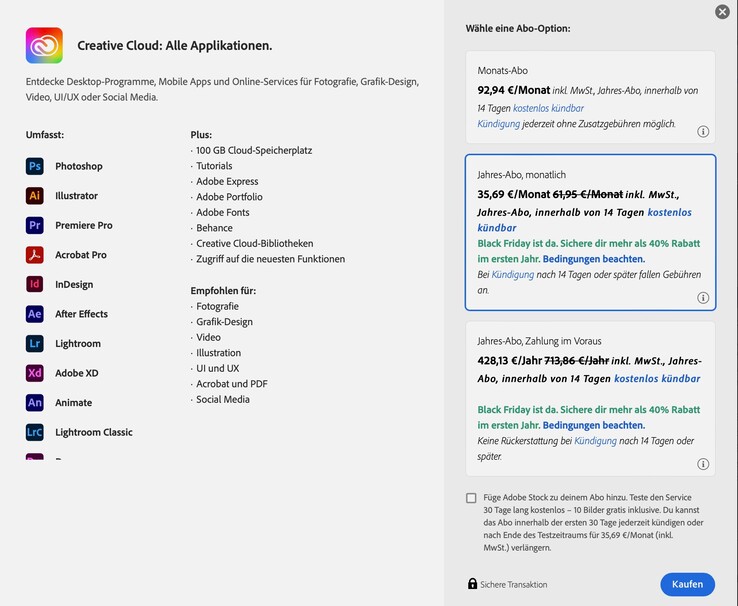Expand info for Jahres-Abo, Zahlung im Voraus

(703, 464)
